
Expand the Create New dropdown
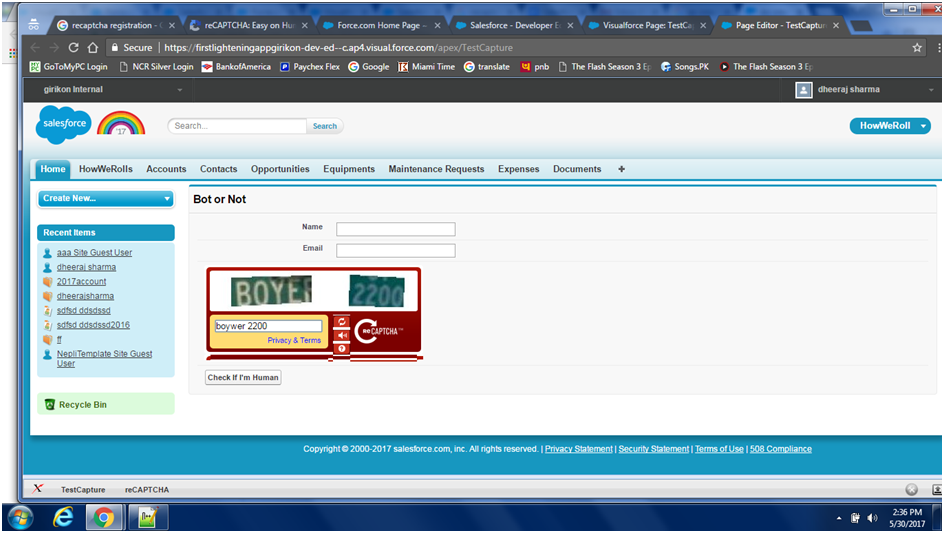pos(106,198)
